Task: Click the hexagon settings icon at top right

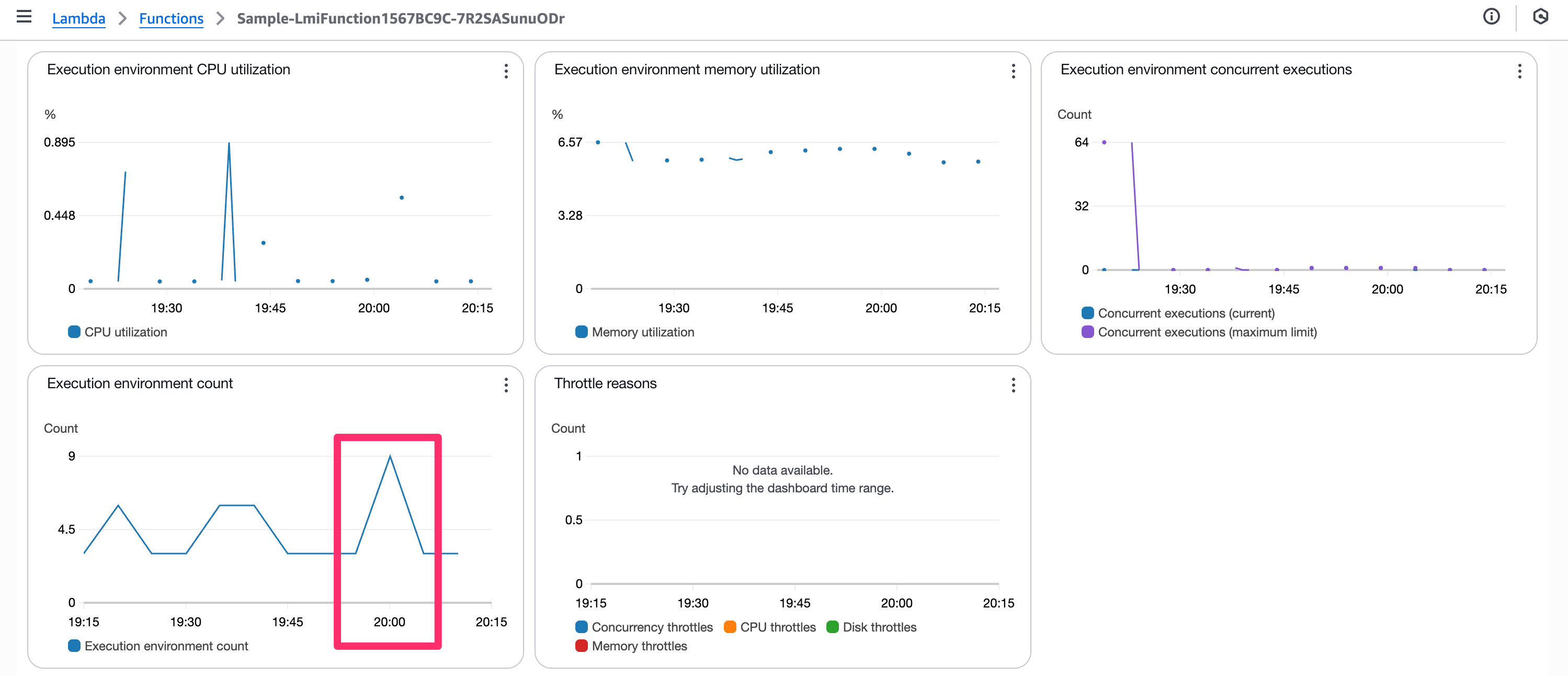Action: (1540, 16)
